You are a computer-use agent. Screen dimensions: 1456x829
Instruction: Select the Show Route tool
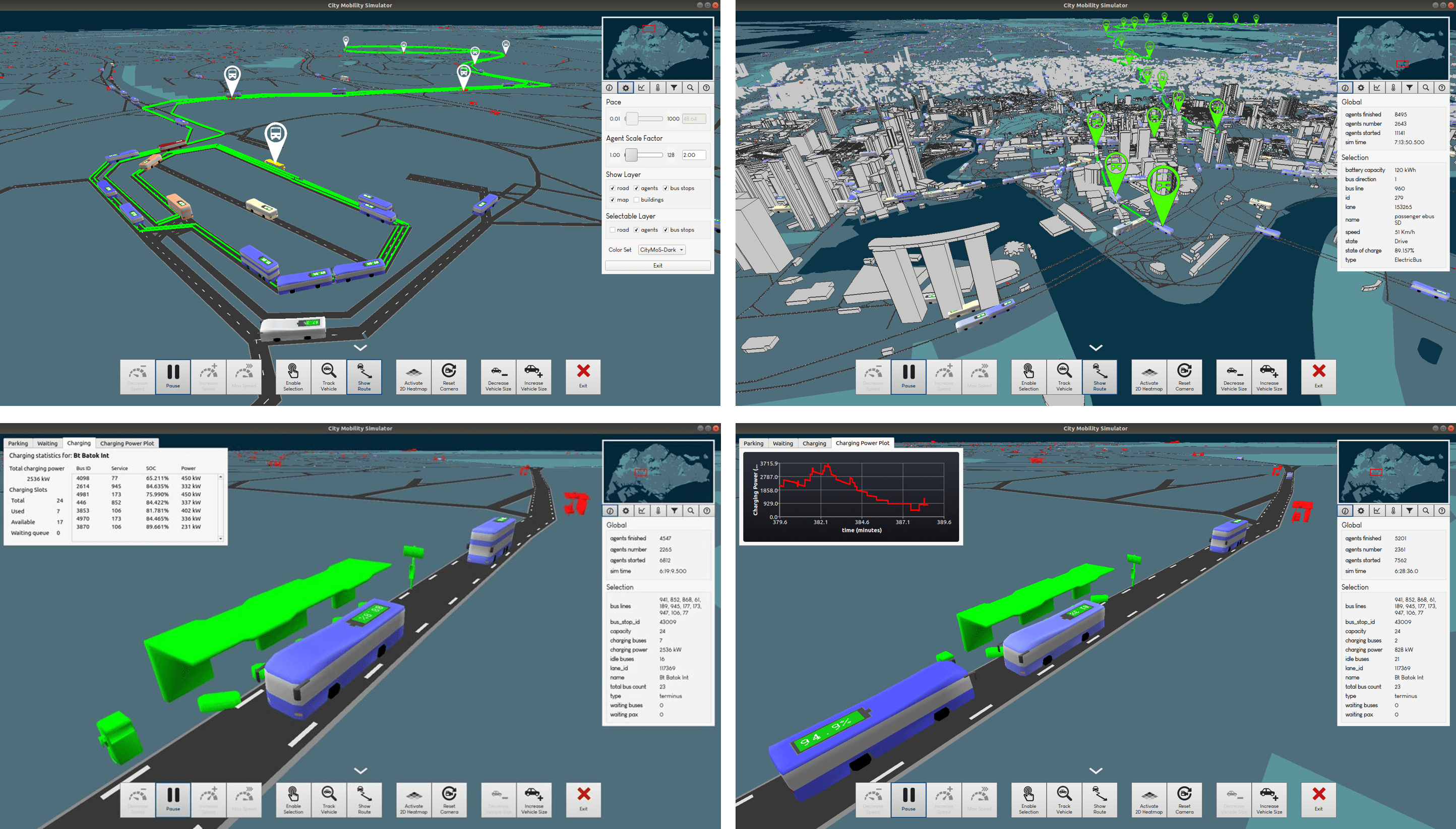coord(365,377)
